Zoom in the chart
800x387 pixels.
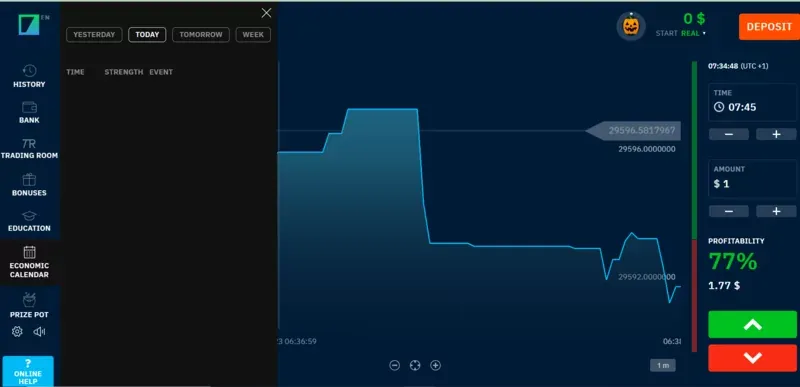(435, 365)
